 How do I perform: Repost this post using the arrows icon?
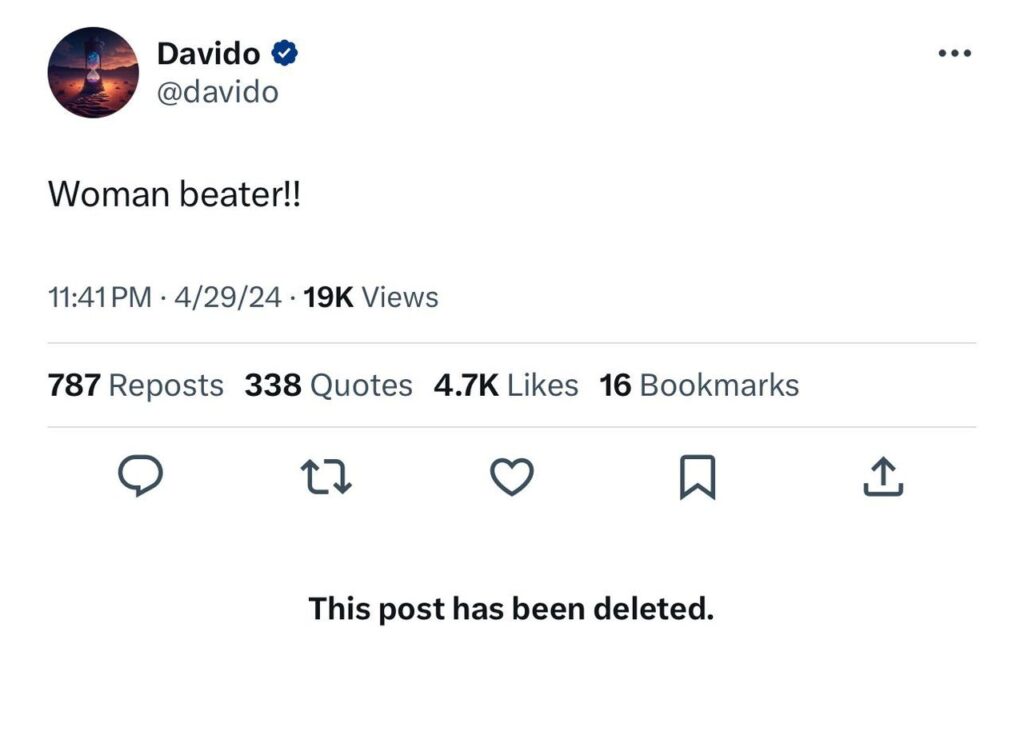(328, 480)
